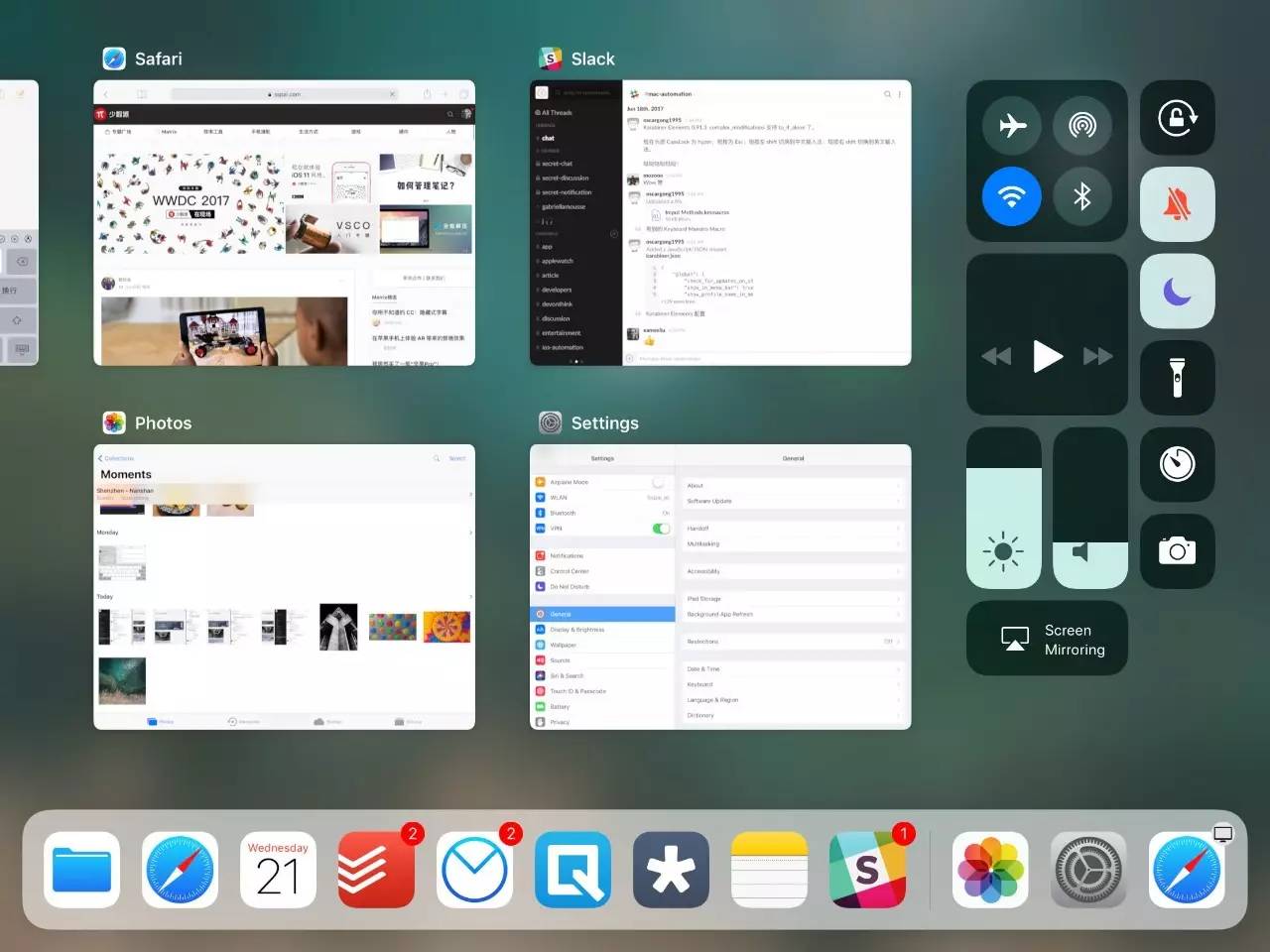Image resolution: width=1270 pixels, height=952 pixels.
Task: Launch the Camera shortcut in Control Center
Action: click(1178, 551)
